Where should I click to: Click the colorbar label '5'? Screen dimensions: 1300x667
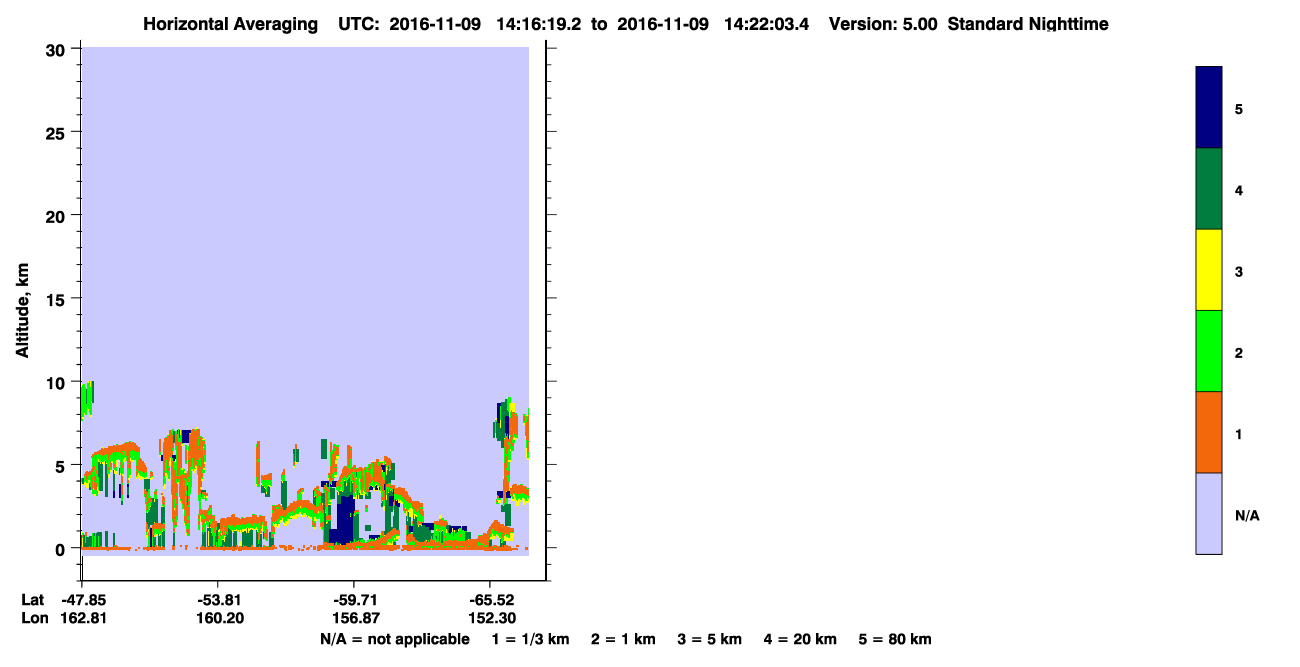(x=1239, y=109)
